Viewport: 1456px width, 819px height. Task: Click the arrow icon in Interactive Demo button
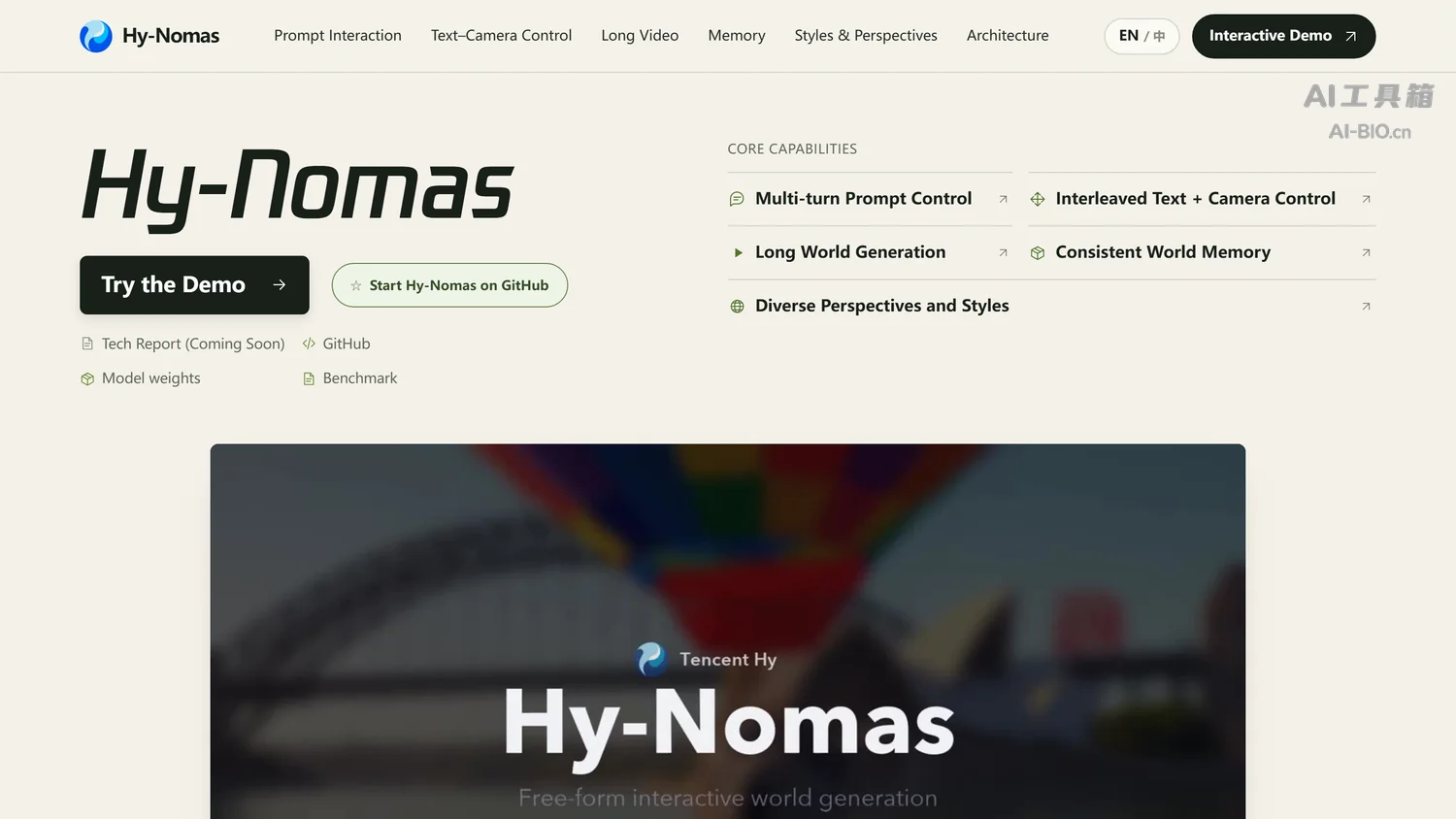(1350, 36)
